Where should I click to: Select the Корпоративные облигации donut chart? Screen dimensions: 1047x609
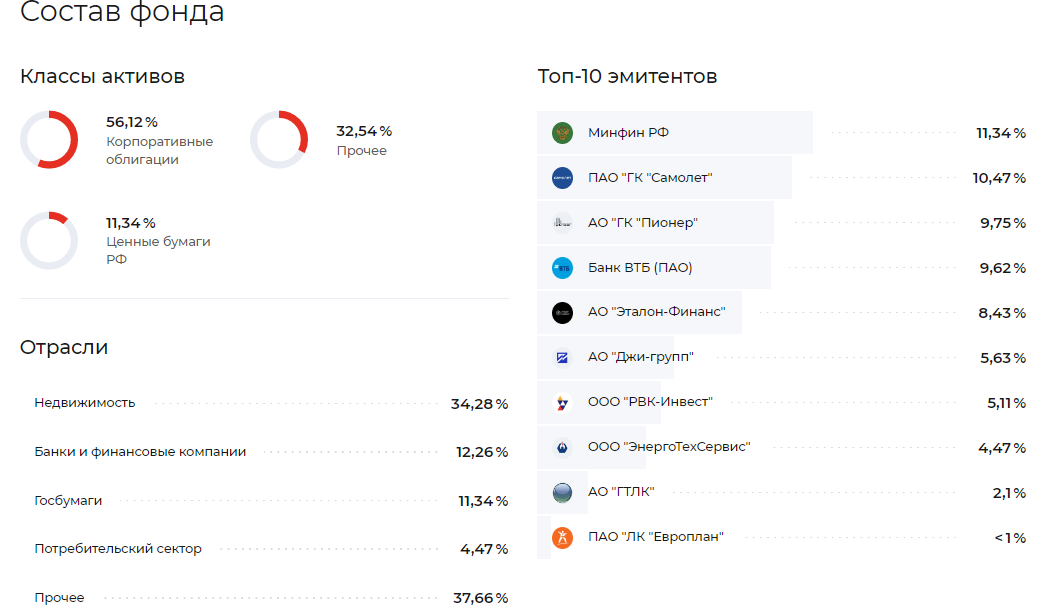click(x=49, y=140)
